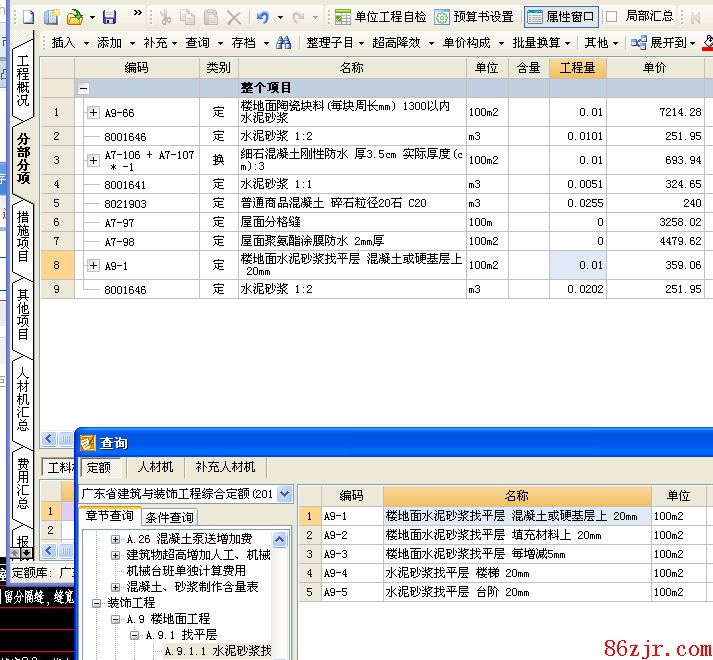
Task: Switch to the 人材机 tab
Action: coord(156,467)
